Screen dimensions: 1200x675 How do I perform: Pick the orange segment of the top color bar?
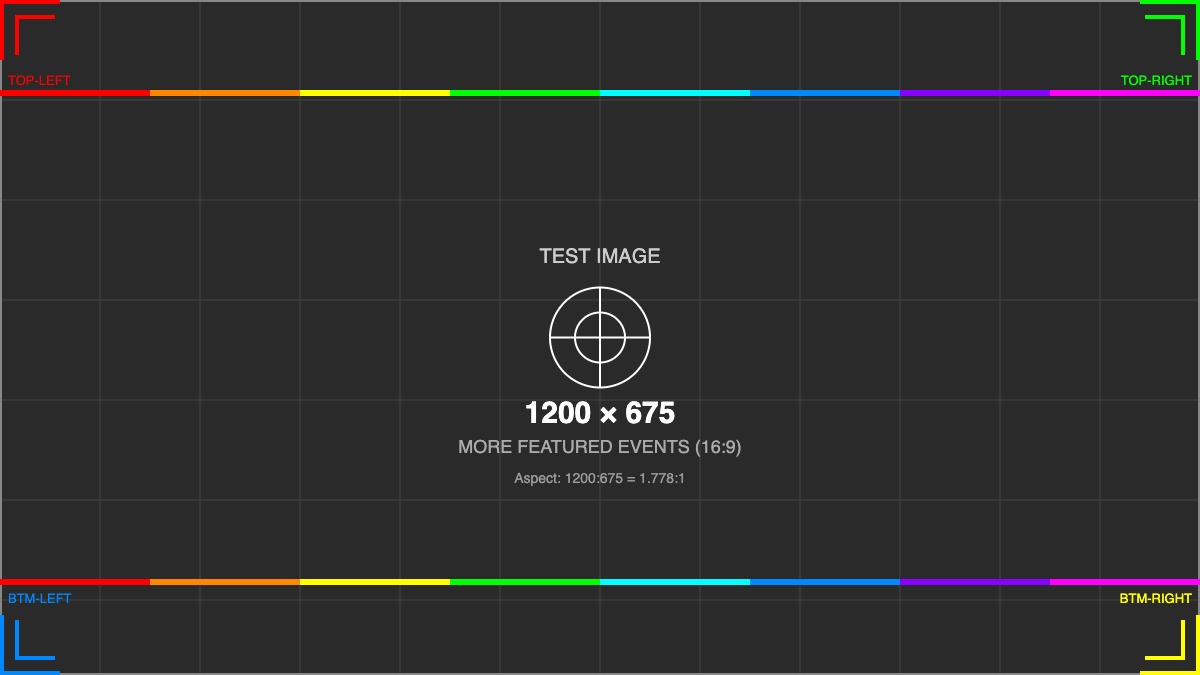(x=225, y=93)
